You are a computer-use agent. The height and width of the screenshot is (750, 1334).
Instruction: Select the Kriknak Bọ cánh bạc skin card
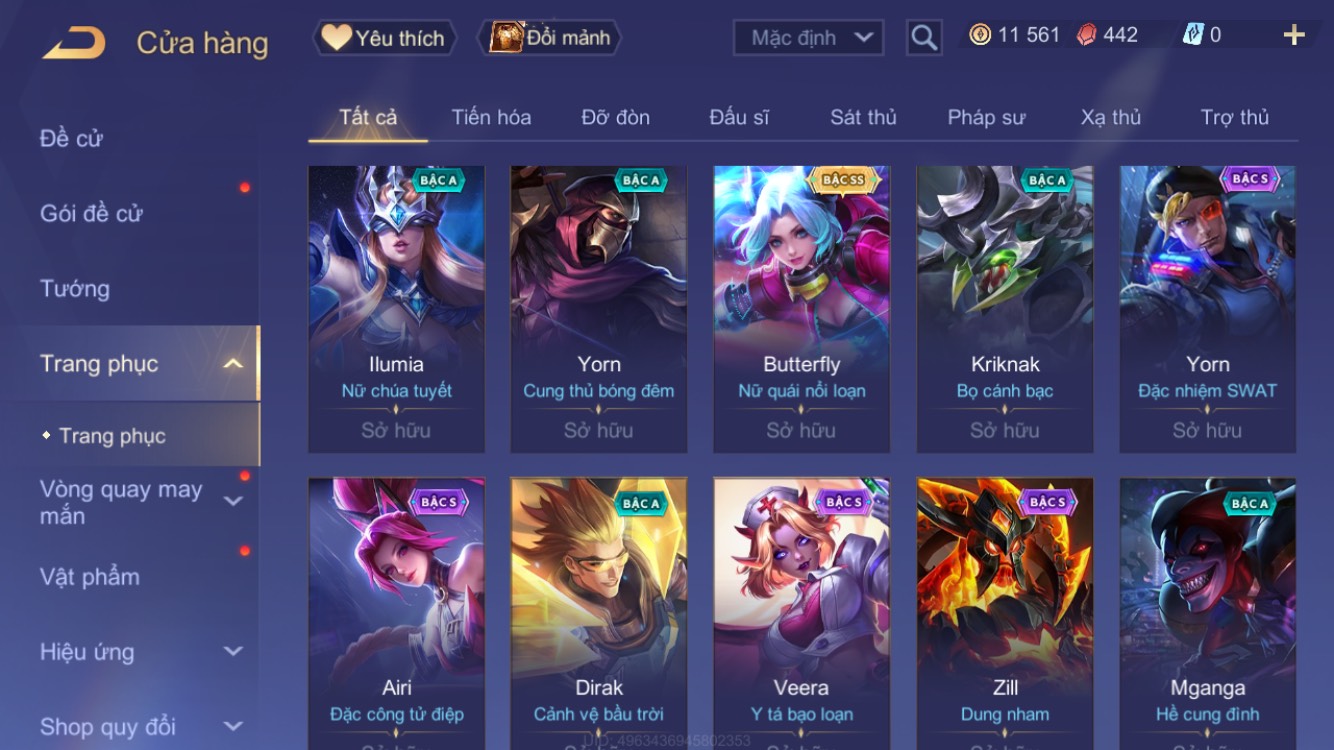pyautogui.click(x=1005, y=309)
